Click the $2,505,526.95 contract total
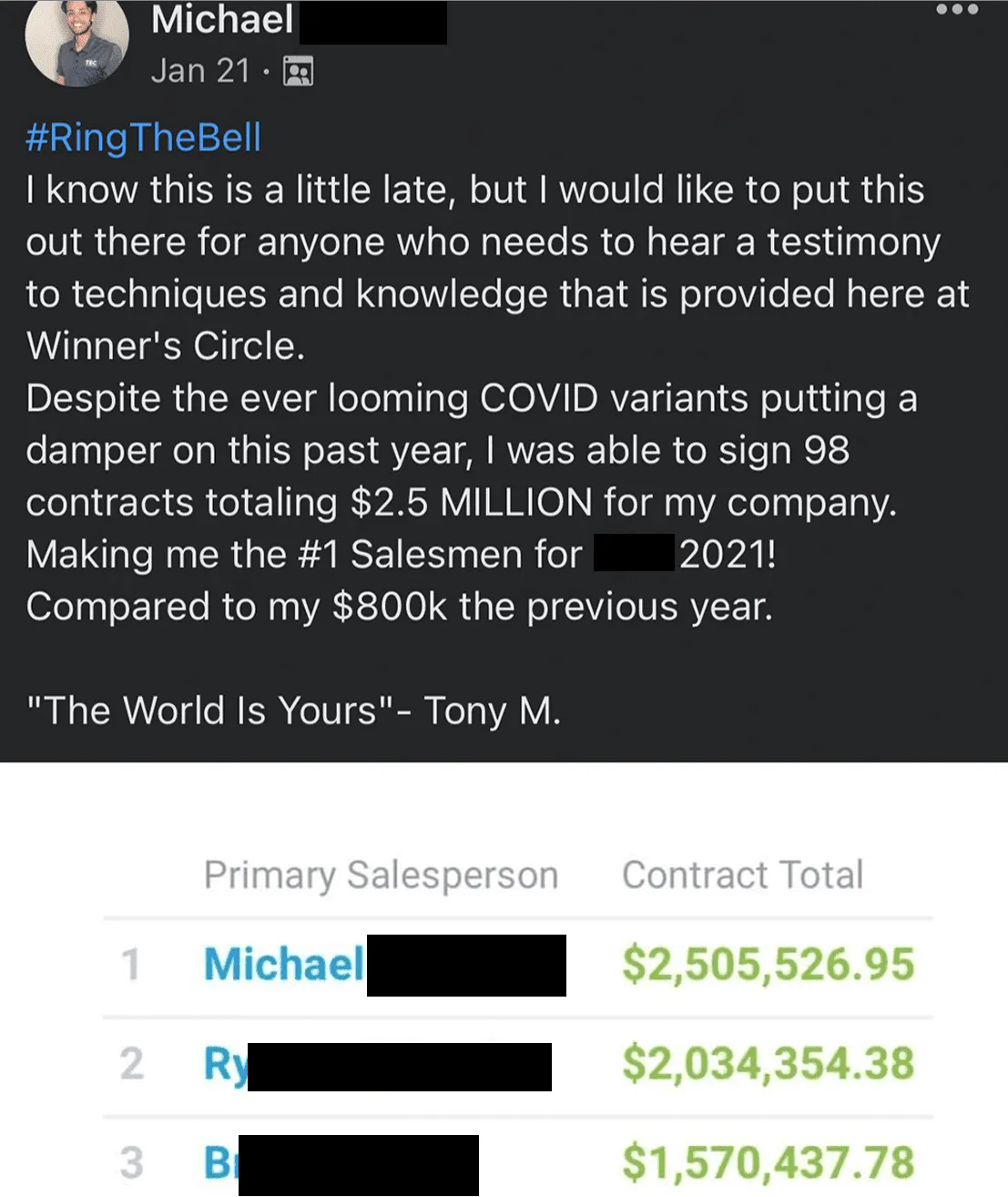This screenshot has width=1008, height=1197. point(768,965)
